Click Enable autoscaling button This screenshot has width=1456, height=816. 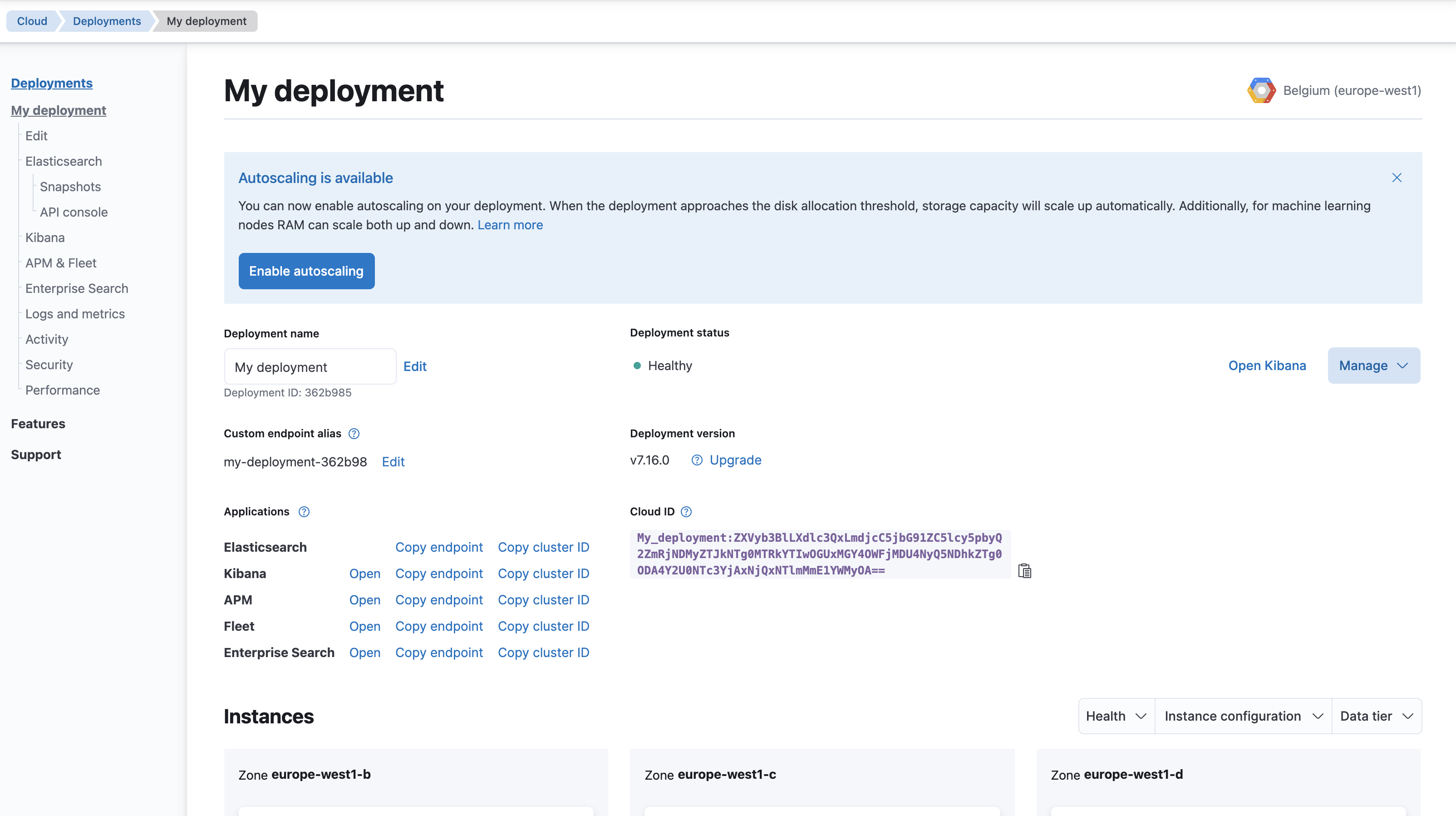[306, 272]
